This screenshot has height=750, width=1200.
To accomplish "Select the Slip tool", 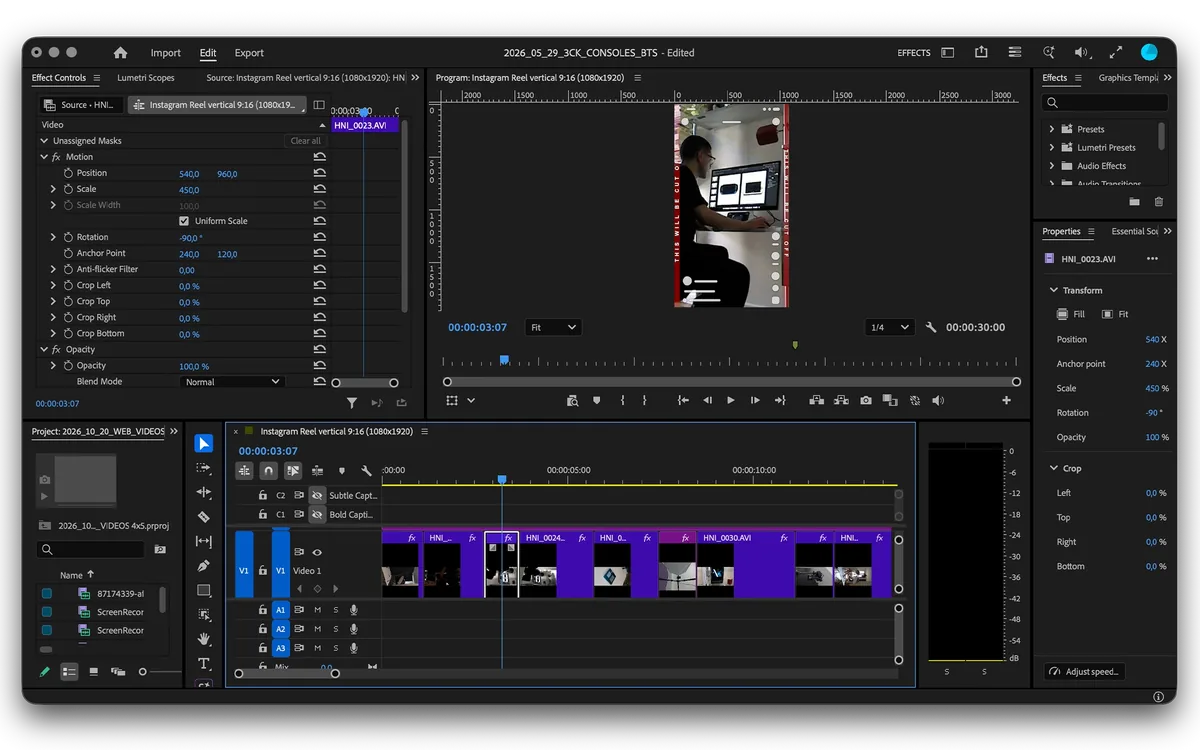I will pyautogui.click(x=204, y=541).
